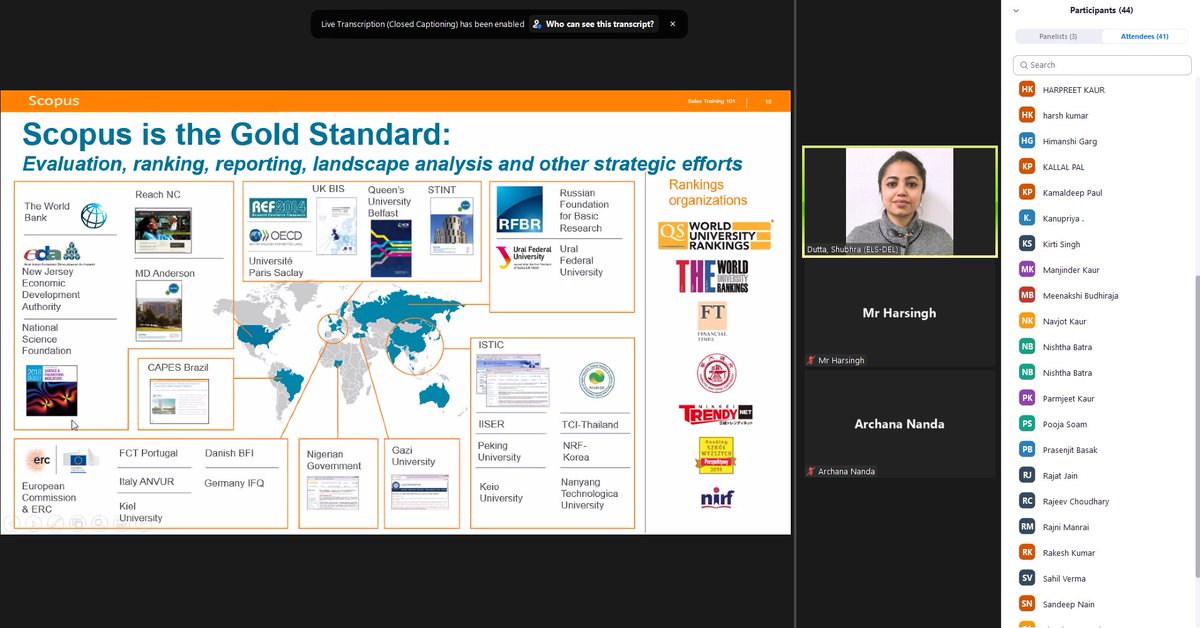Click the THE World University Rankings logo
Viewport: 1200px width, 628px height.
pyautogui.click(x=712, y=276)
